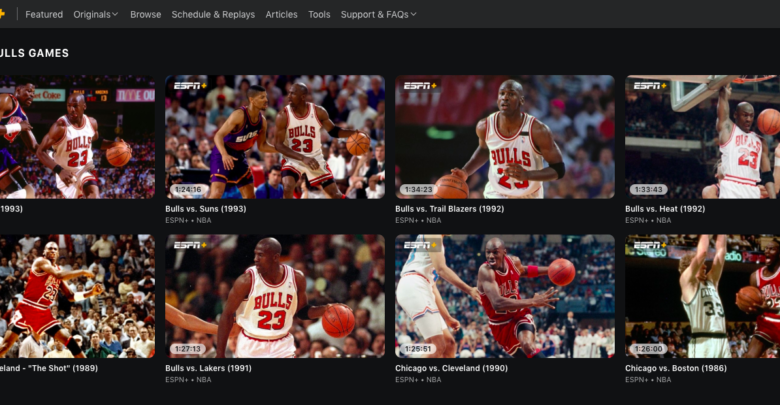Click the Bulls vs. Suns (1993) title
Viewport: 780px width, 405px height.
pyautogui.click(x=205, y=209)
